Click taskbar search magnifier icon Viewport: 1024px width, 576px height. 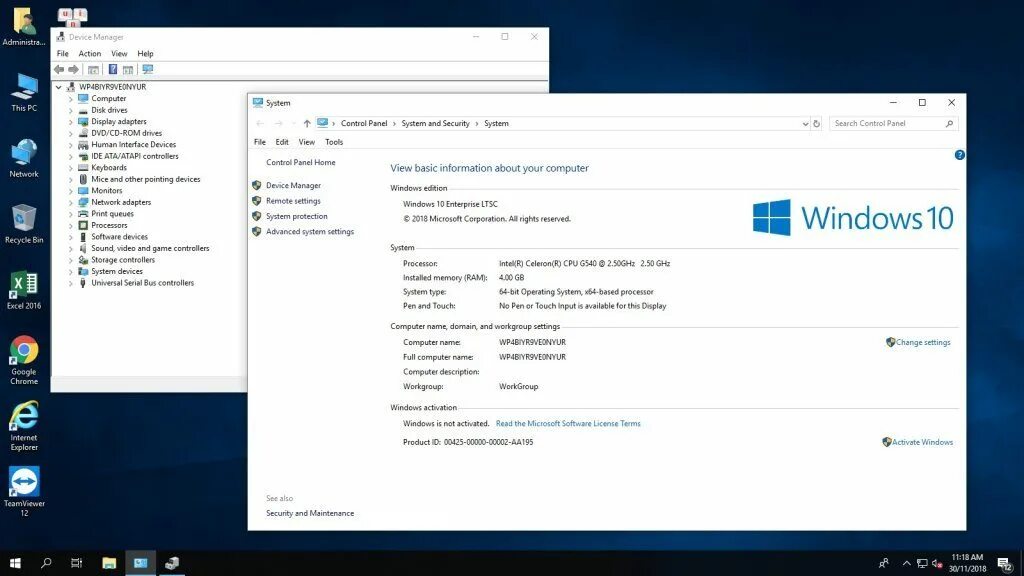[x=46, y=563]
